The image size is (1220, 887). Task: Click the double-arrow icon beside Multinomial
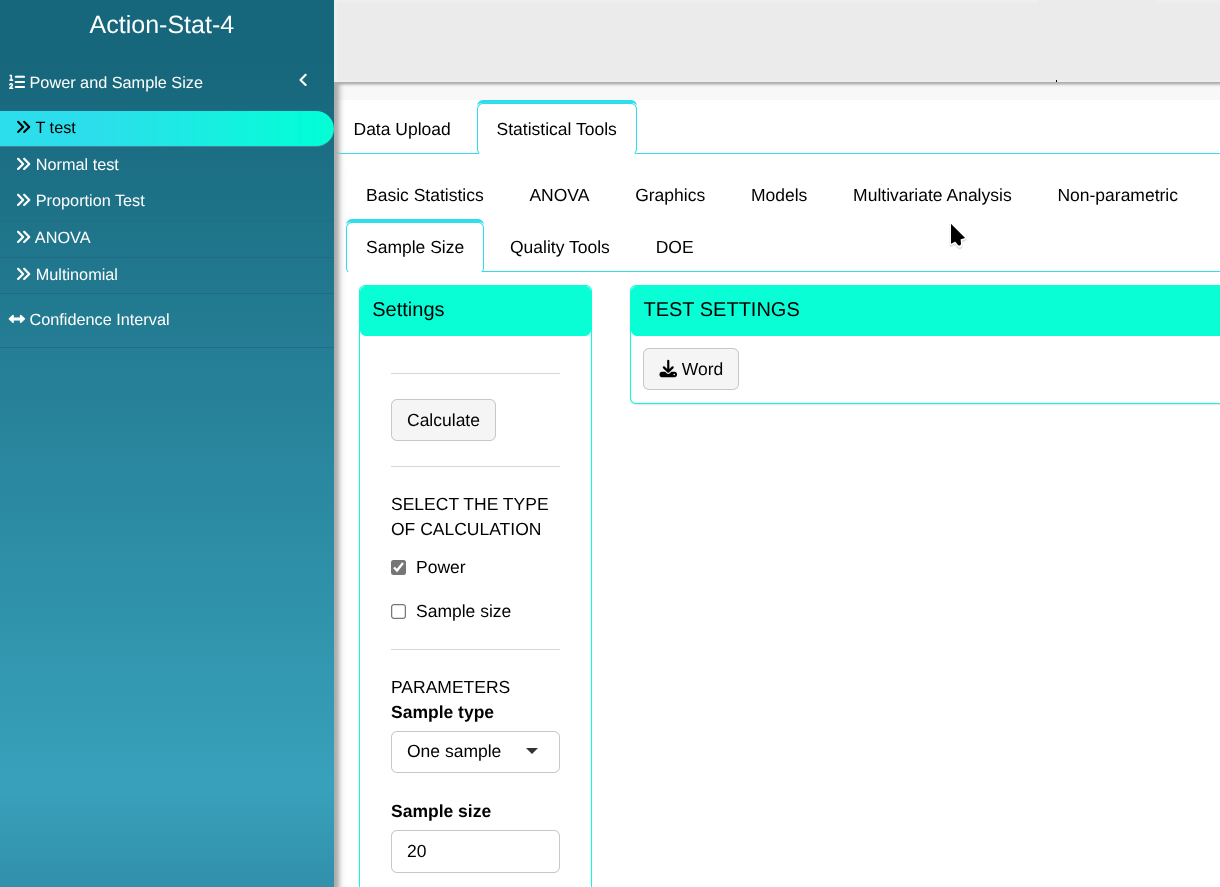23,274
